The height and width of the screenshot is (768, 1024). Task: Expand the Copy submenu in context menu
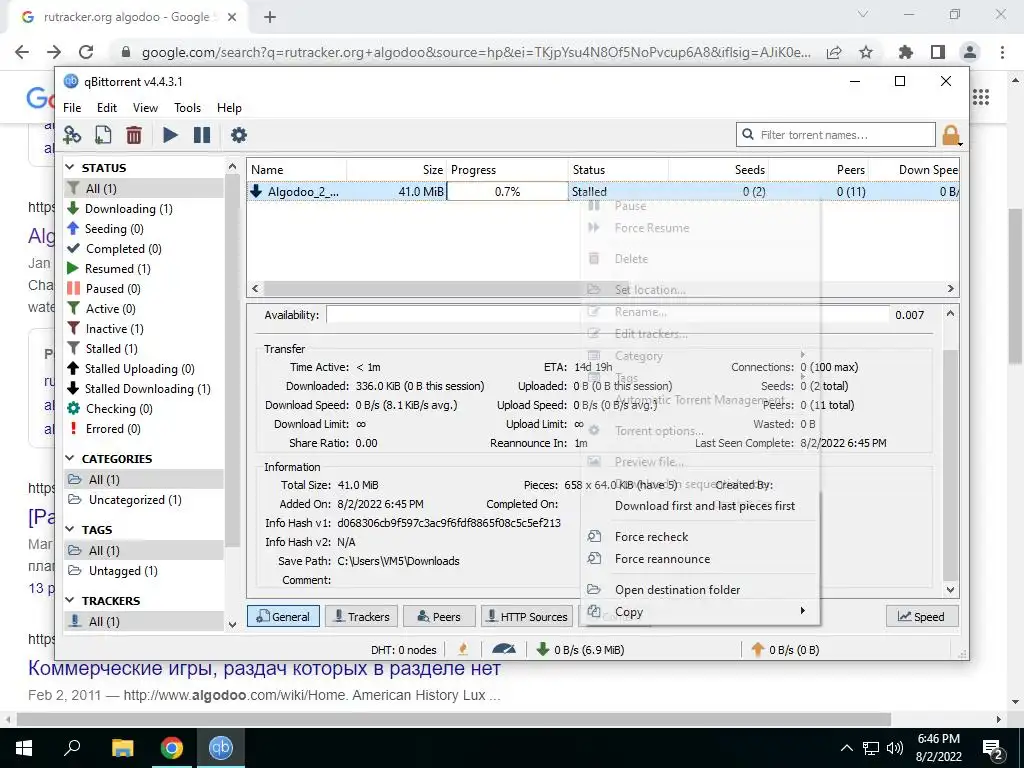coord(699,612)
